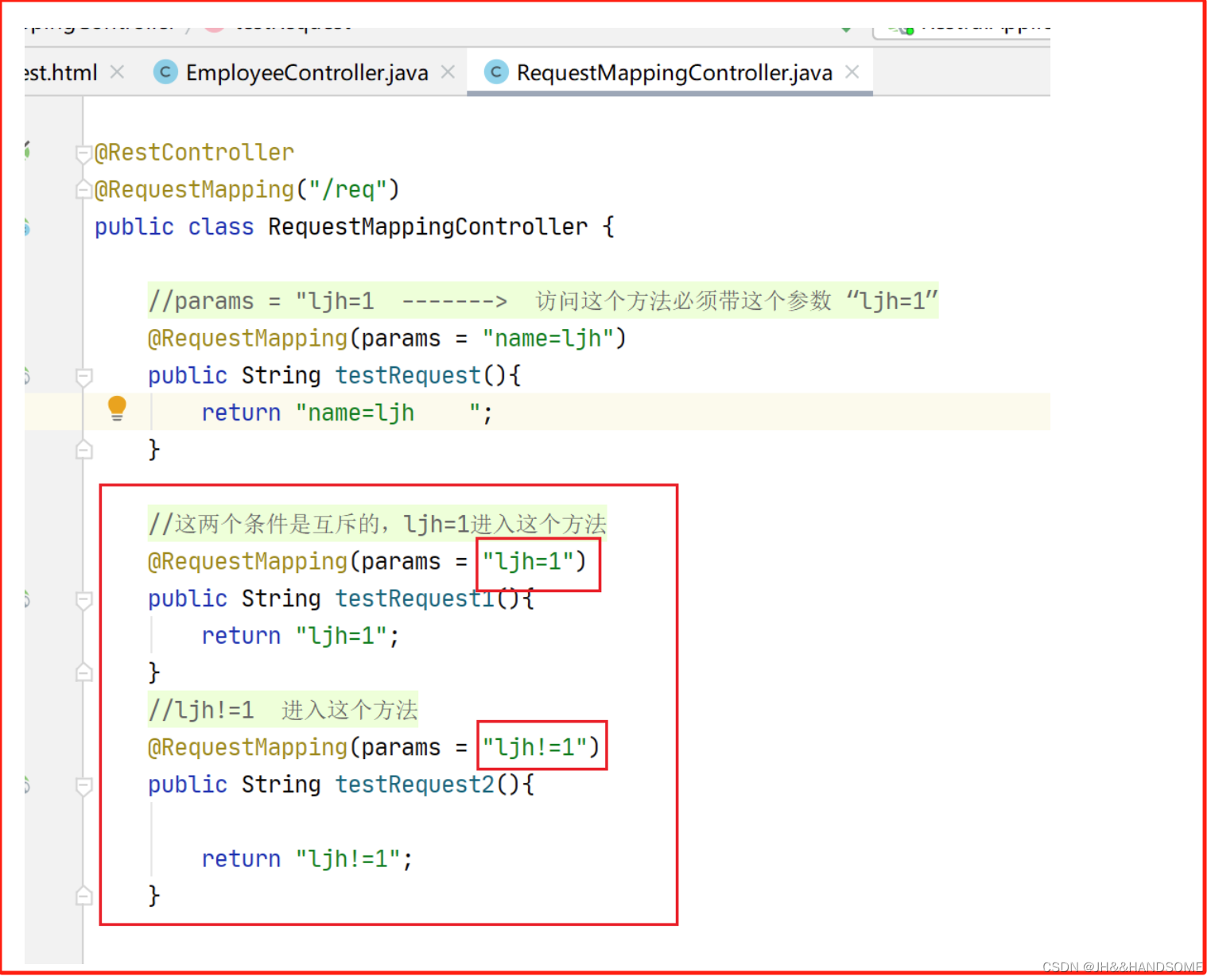Click the "/req" string in class mapping
The image size is (1215, 980).
[347, 190]
